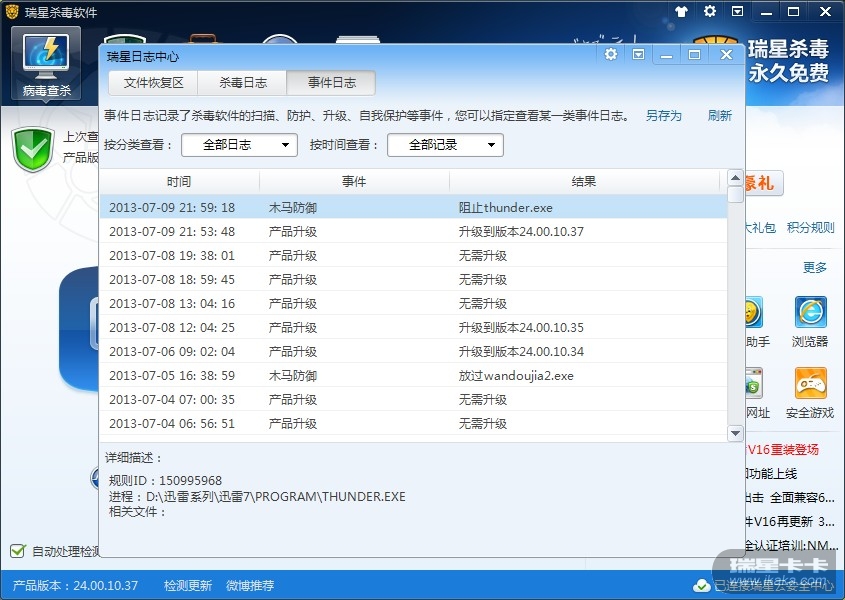
Task: Click the Rising lion logo icon
Action: [11, 11]
